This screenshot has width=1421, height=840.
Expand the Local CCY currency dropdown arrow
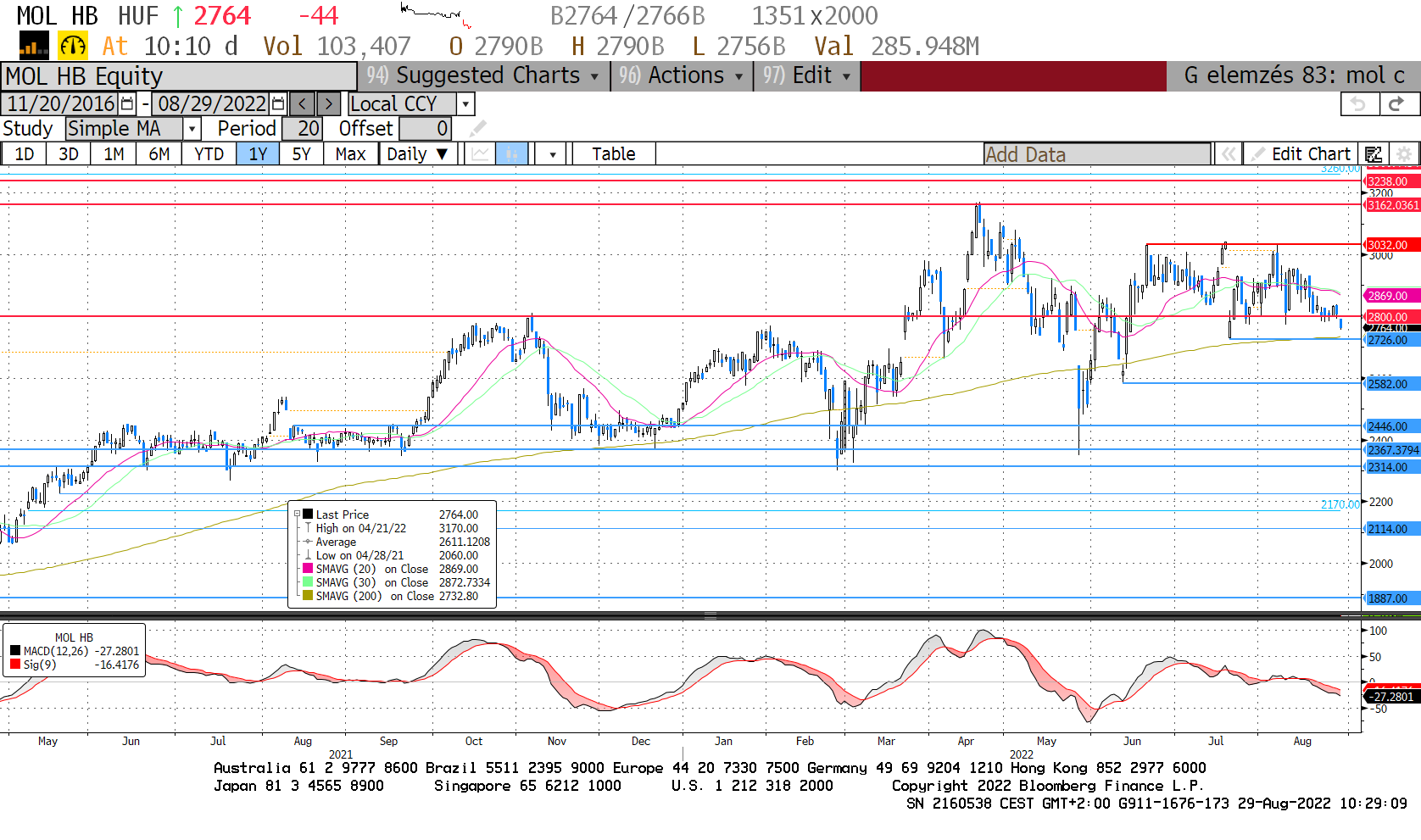coord(465,103)
